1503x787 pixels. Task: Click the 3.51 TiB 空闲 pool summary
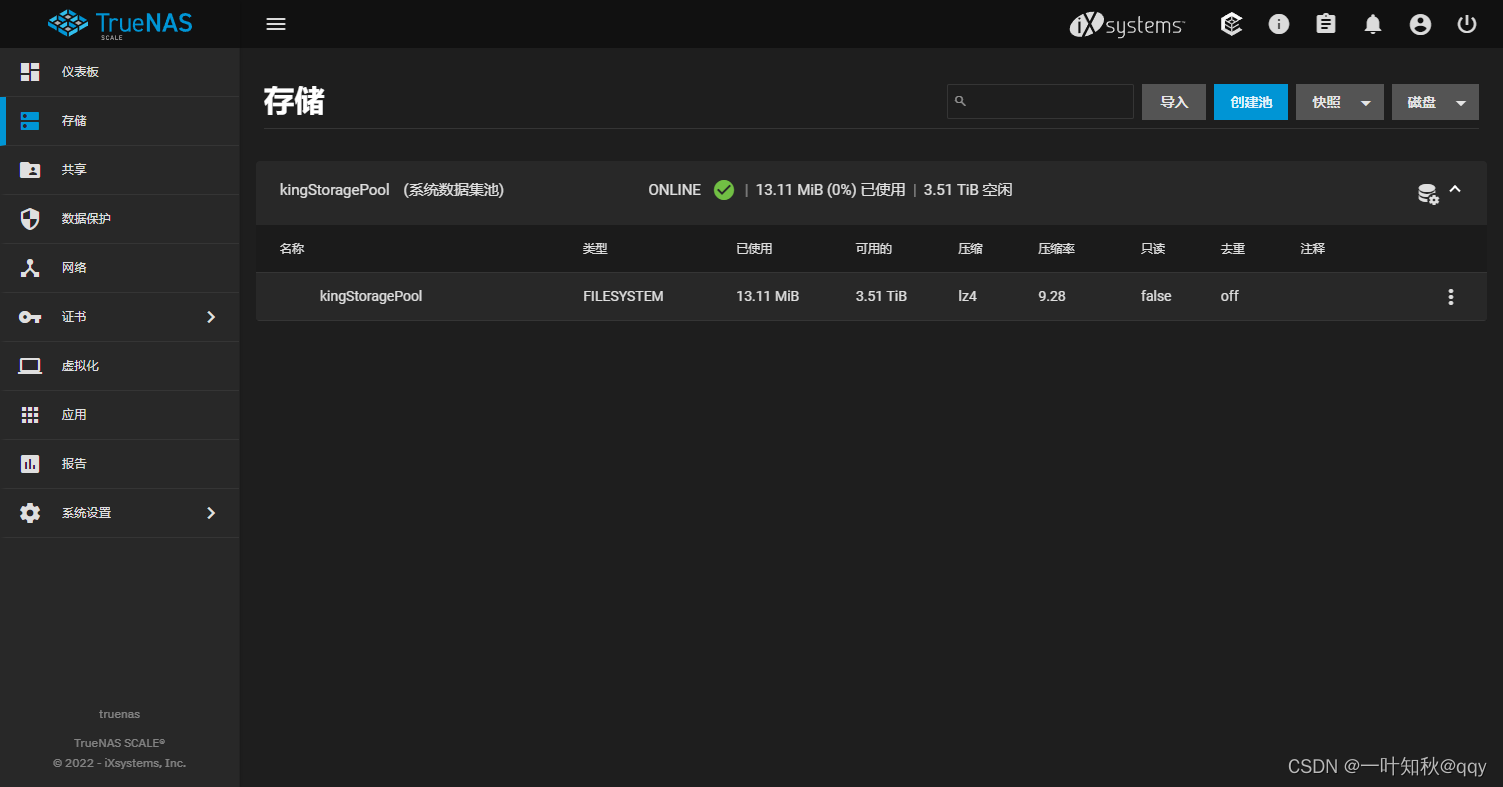(x=968, y=190)
